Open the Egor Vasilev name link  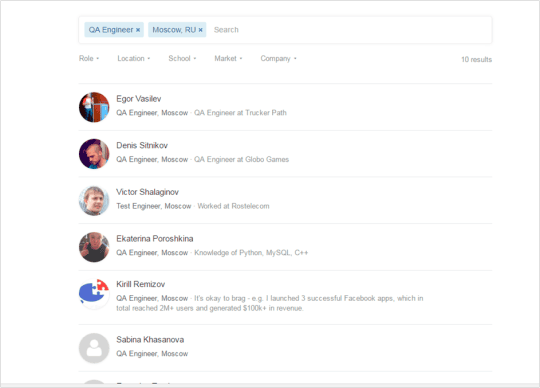pyautogui.click(x=138, y=99)
